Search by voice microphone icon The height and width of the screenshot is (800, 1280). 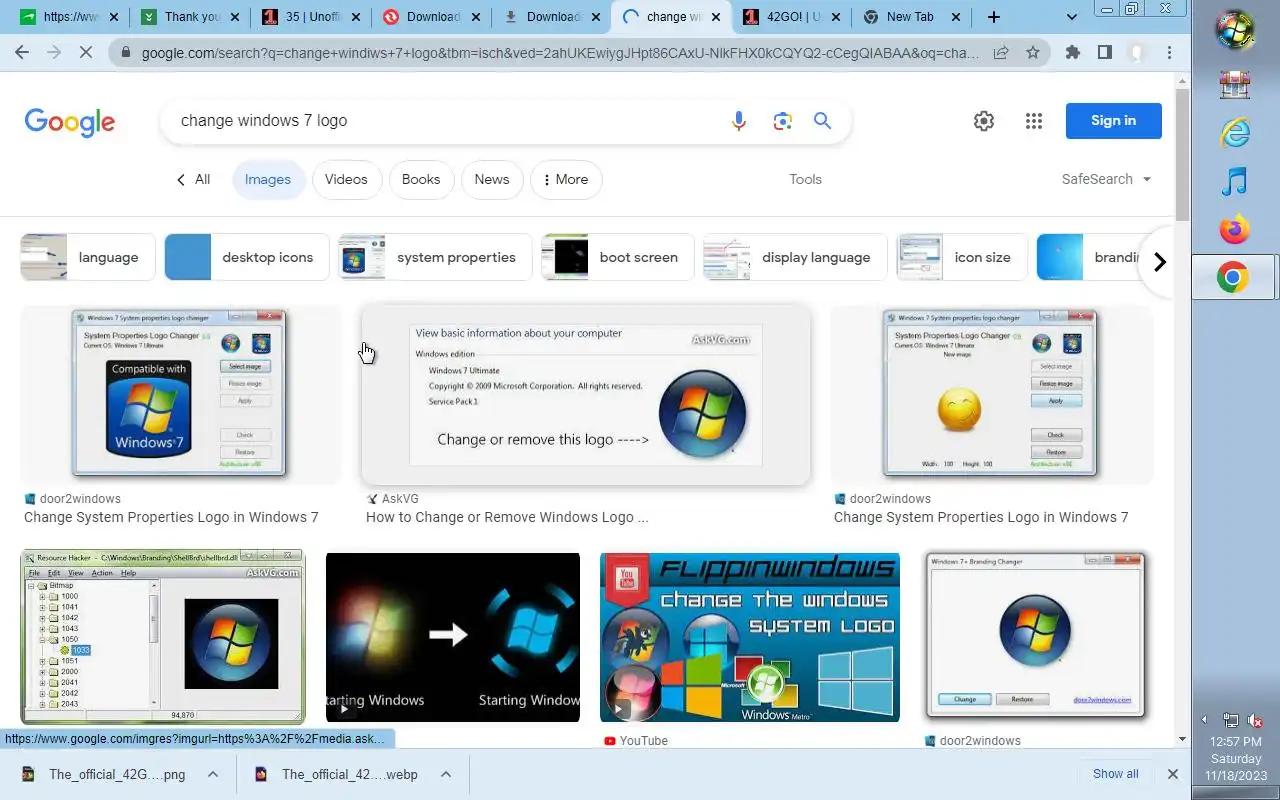(739, 121)
